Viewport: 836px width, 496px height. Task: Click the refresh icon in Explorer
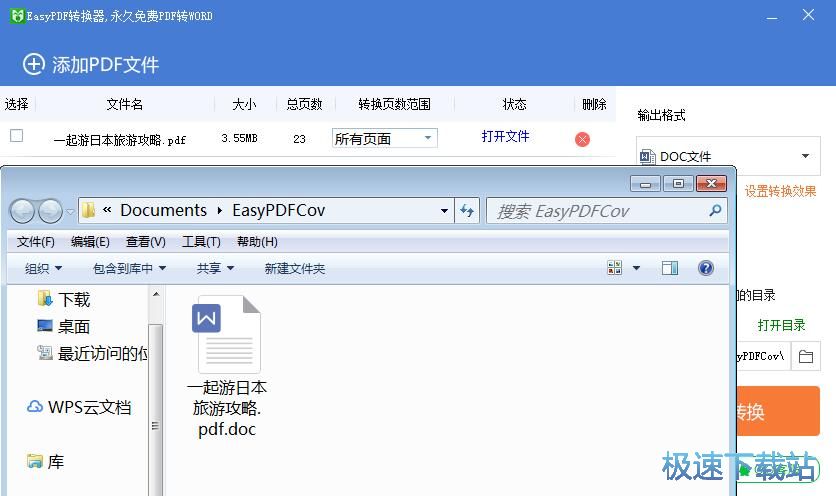[x=467, y=211]
